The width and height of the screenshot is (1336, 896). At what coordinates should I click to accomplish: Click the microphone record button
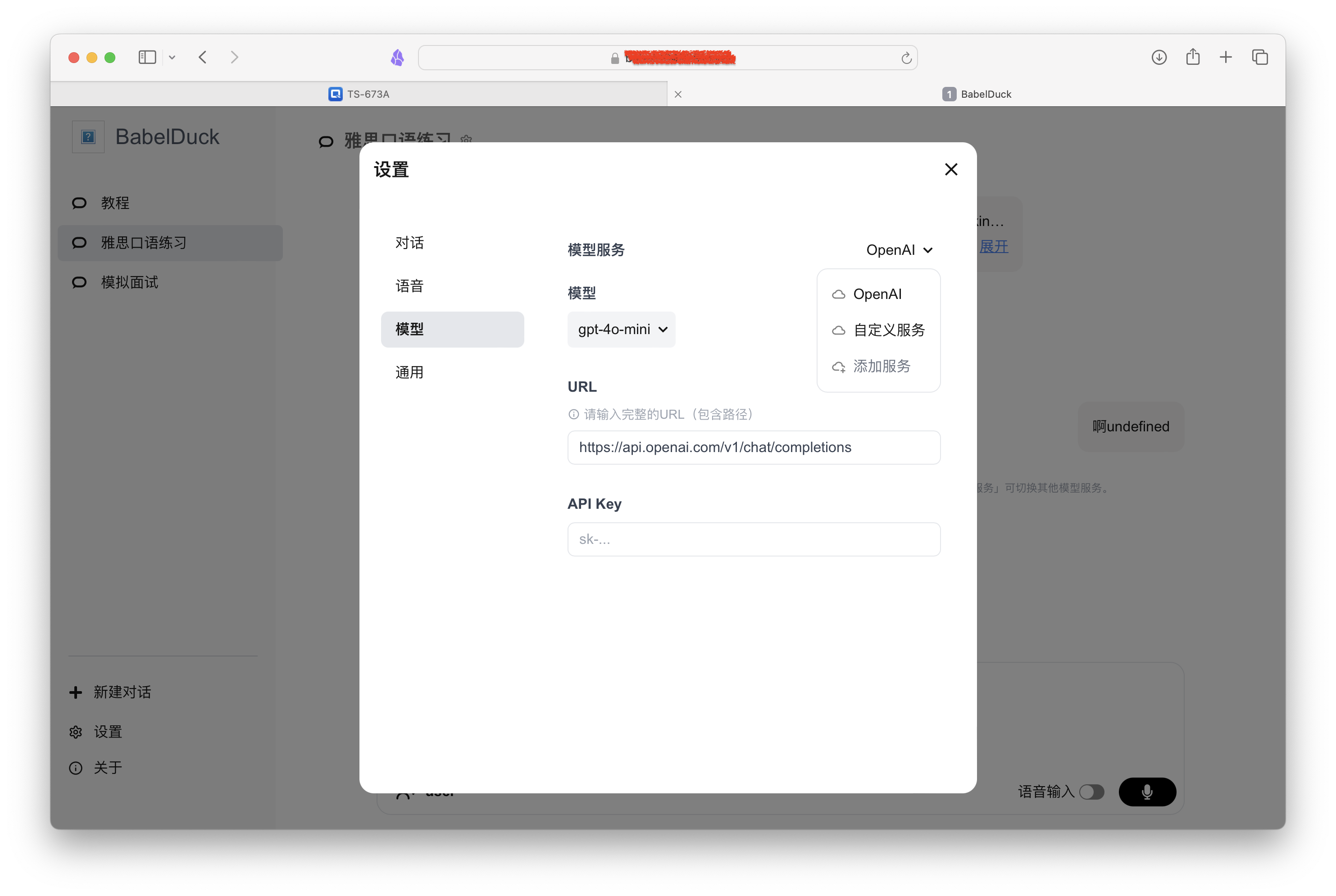(x=1147, y=792)
